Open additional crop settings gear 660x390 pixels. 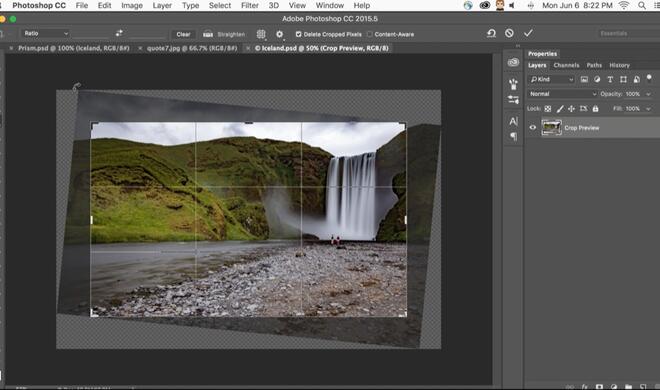[x=279, y=34]
